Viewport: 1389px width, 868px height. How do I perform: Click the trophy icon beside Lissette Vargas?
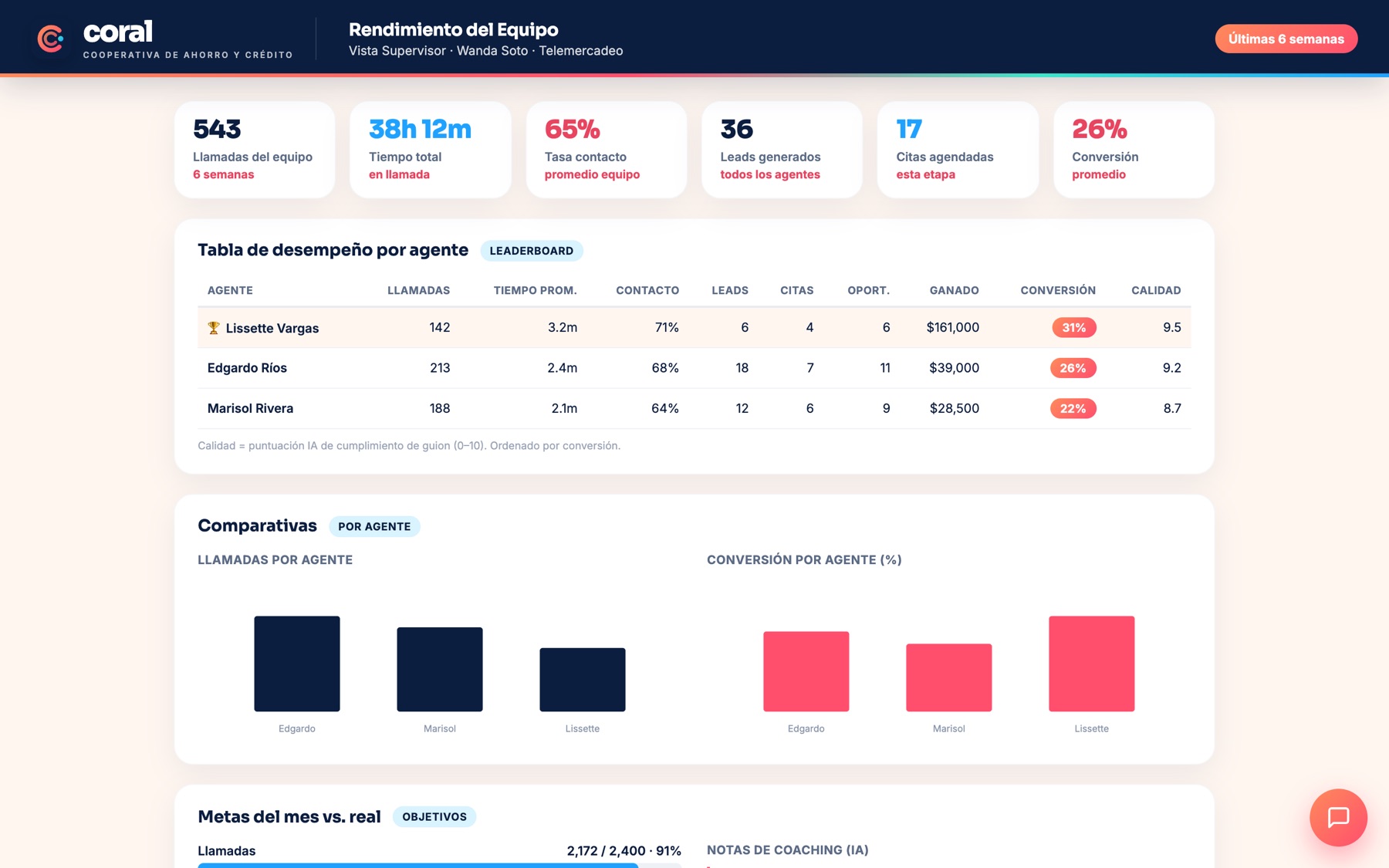pos(214,328)
